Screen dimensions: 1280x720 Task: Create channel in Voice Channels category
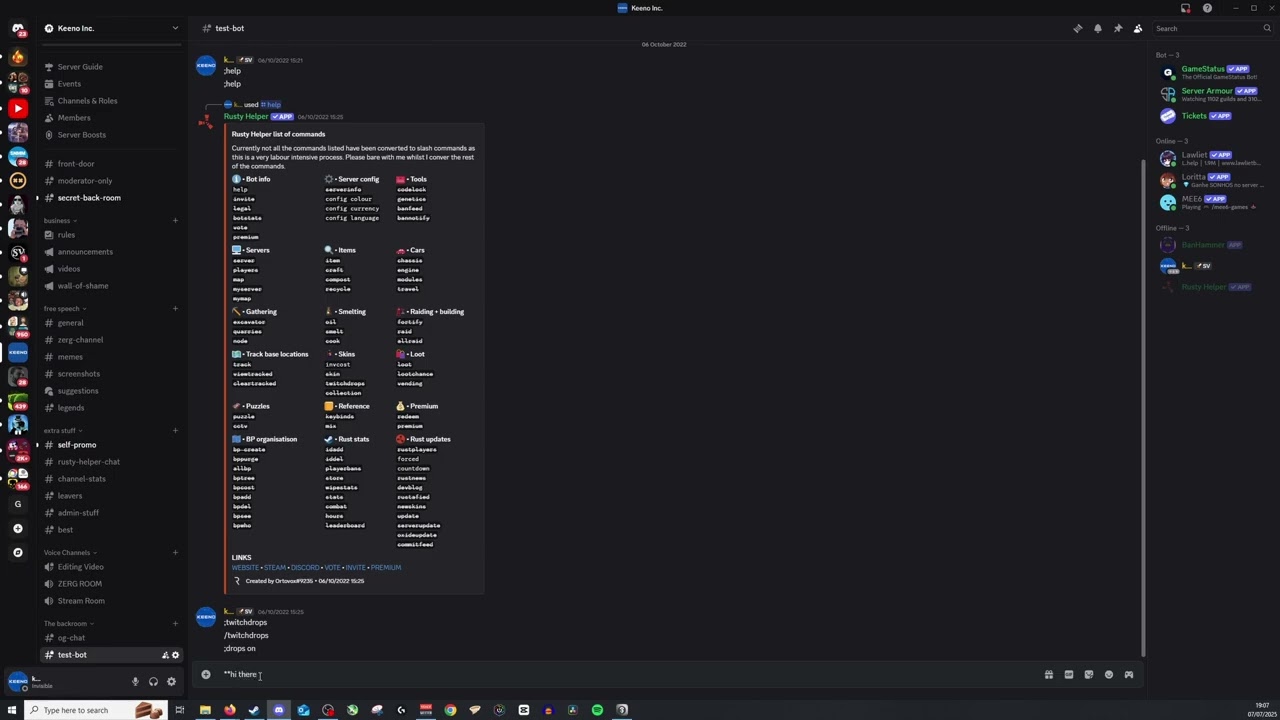(175, 553)
